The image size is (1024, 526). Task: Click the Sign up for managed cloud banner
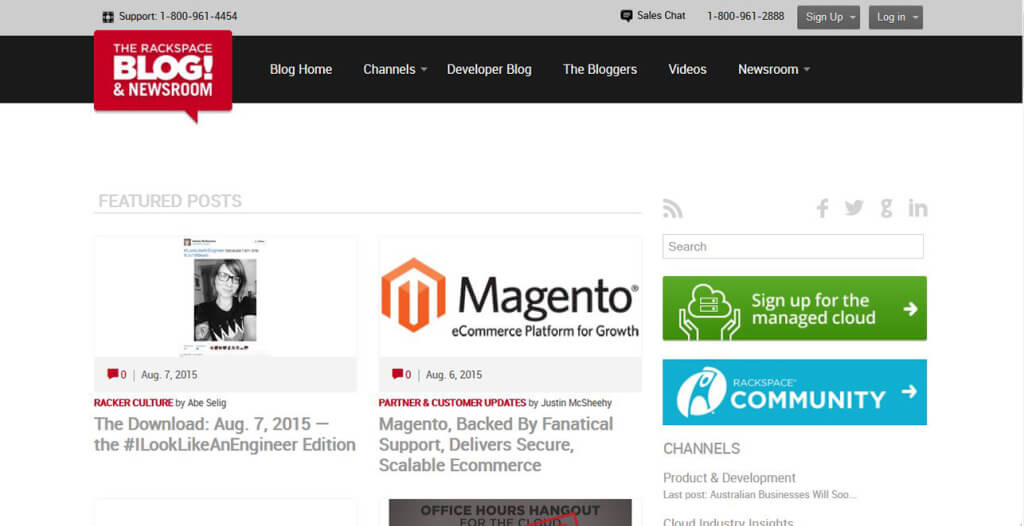[x=794, y=308]
